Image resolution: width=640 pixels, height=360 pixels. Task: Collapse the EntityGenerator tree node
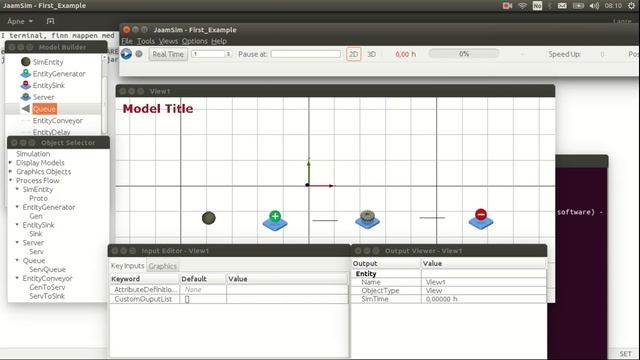[17, 207]
